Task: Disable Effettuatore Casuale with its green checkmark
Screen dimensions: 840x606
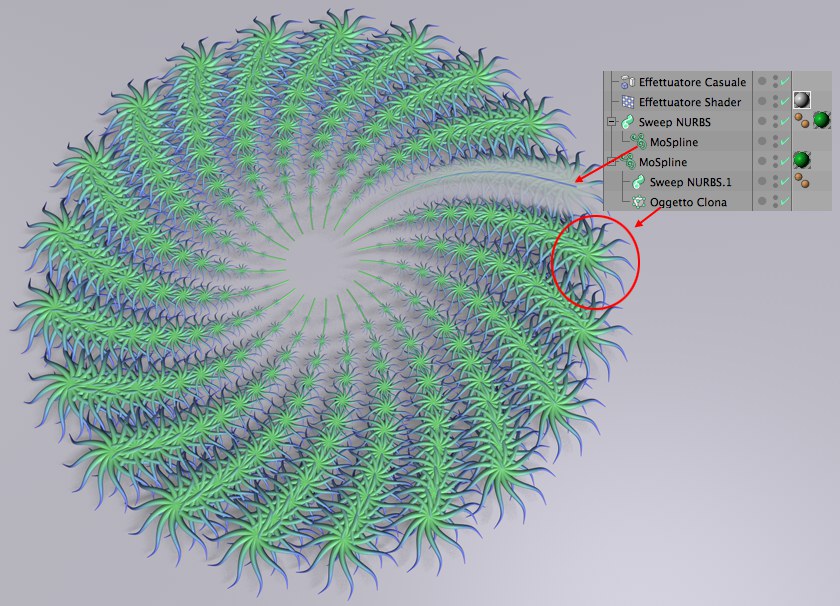Action: click(x=785, y=81)
